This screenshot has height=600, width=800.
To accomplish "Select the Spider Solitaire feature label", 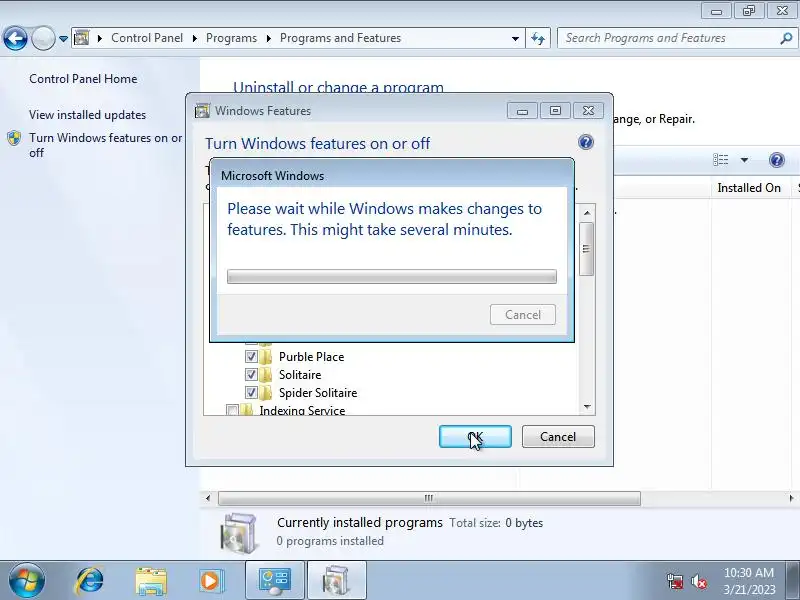I will 318,393.
